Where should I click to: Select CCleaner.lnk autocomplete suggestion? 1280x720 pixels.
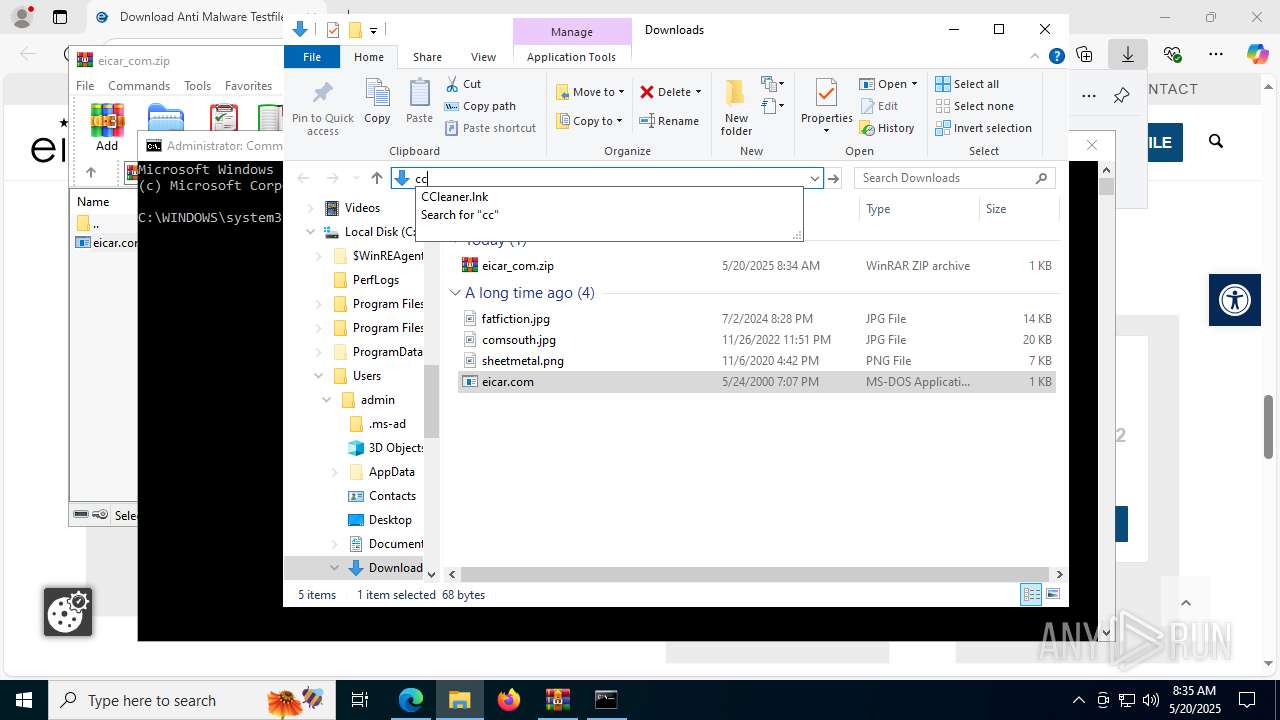pyautogui.click(x=609, y=197)
